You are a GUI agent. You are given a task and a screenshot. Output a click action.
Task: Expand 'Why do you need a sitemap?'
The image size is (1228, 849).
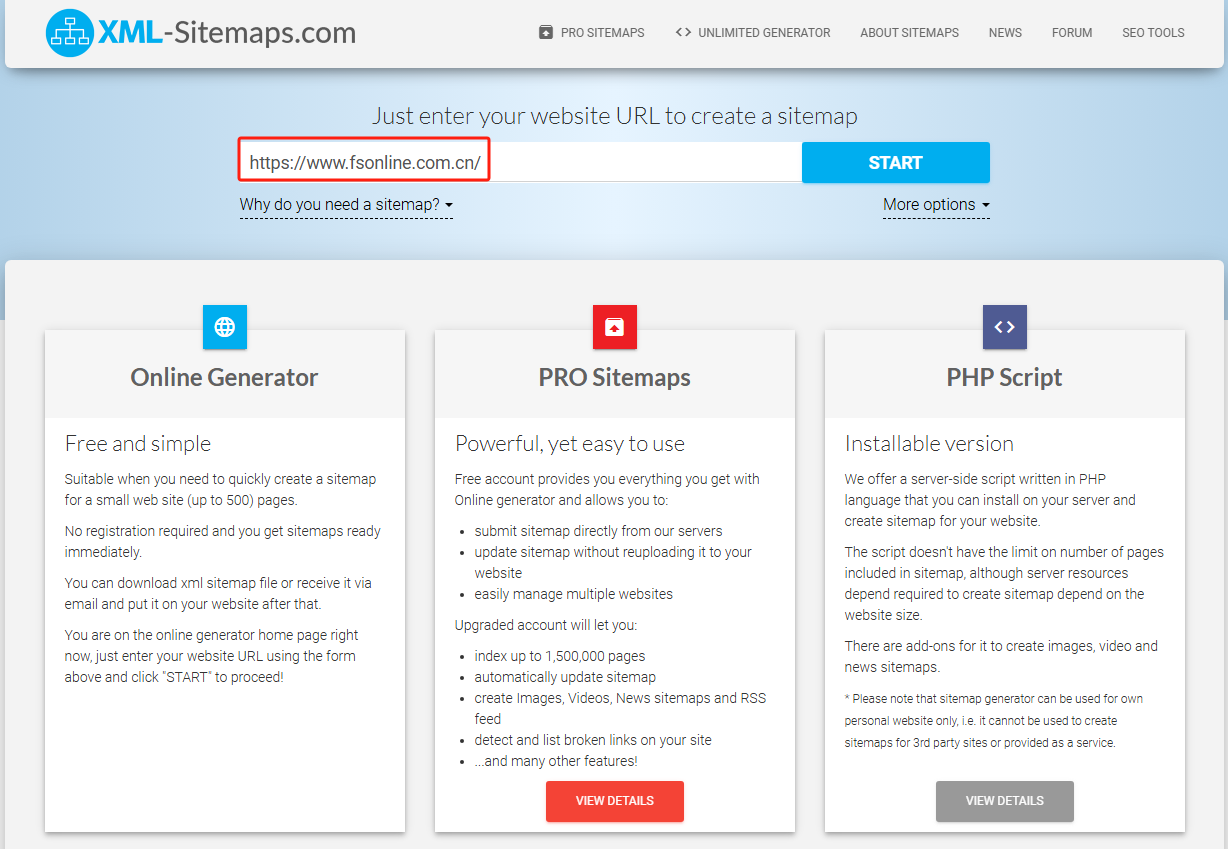pyautogui.click(x=346, y=205)
